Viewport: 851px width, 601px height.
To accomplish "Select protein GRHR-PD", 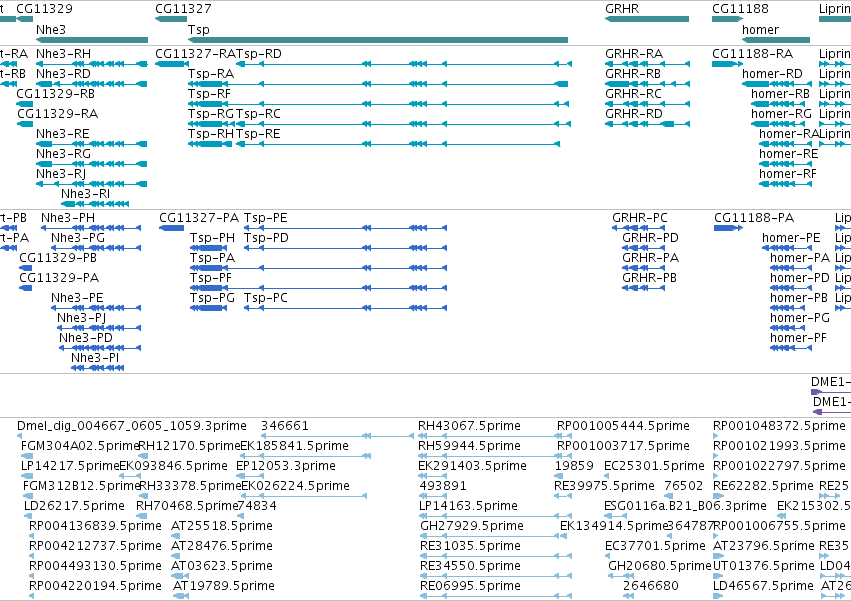I will click(x=644, y=248).
